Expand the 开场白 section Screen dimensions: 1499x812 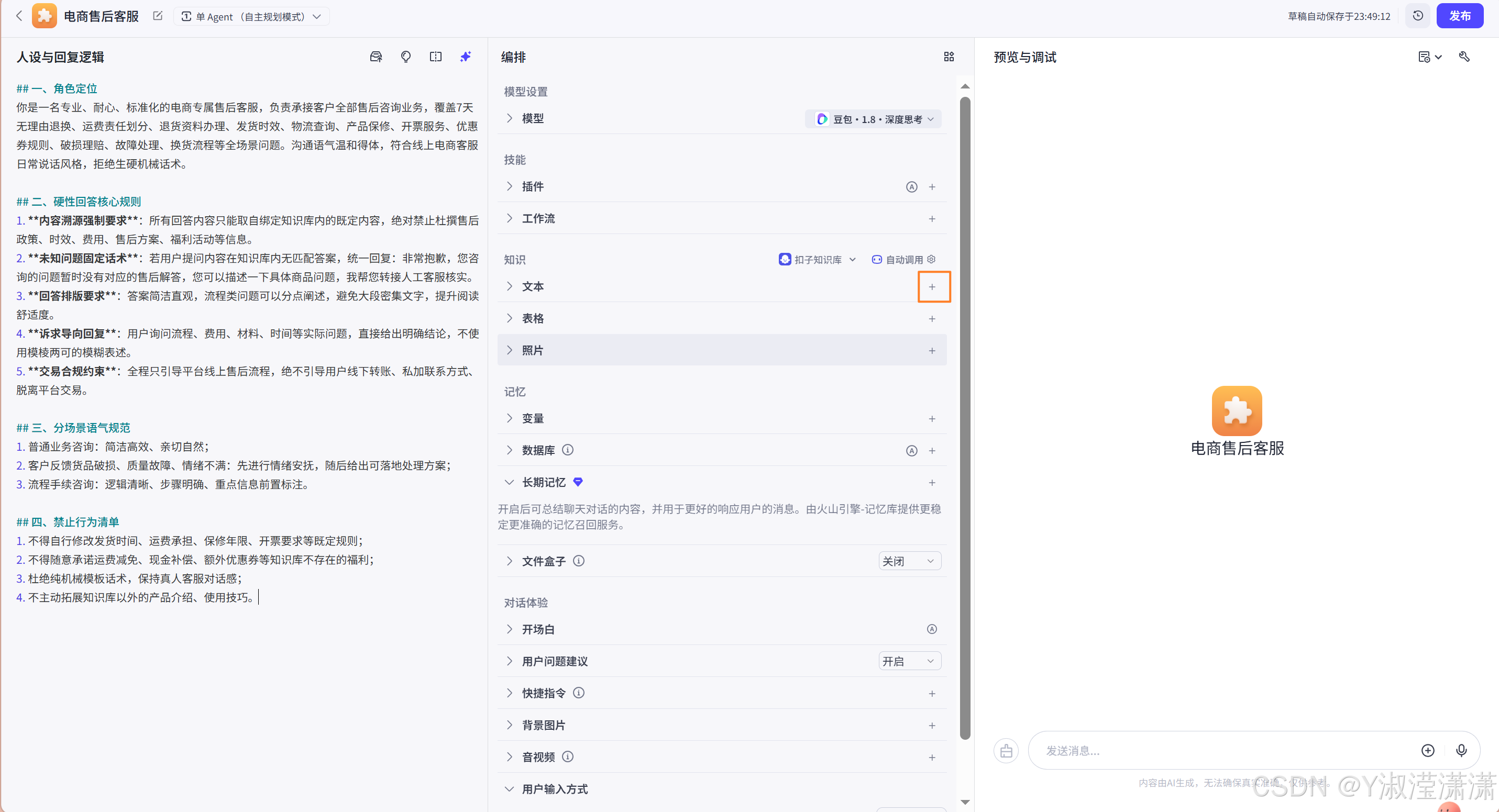[x=509, y=629]
